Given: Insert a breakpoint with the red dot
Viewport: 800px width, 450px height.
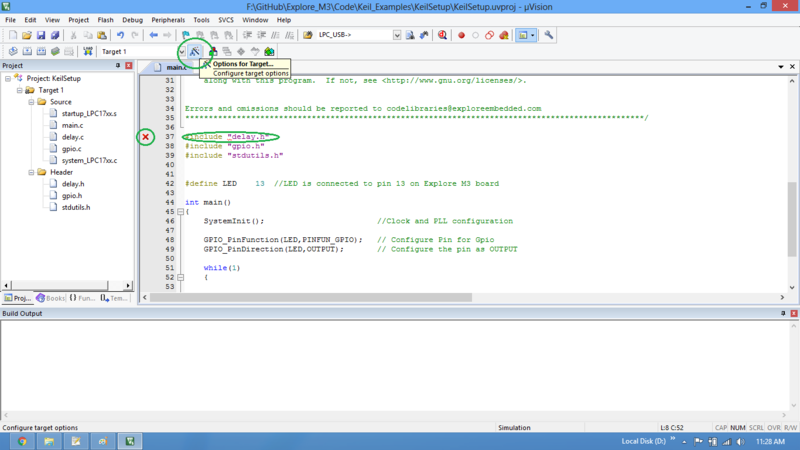Looking at the screenshot, I should coord(461,35).
